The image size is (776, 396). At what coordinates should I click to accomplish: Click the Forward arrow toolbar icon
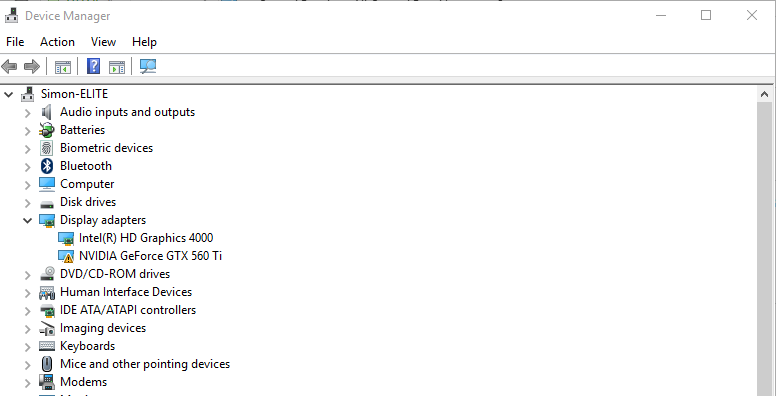coord(32,66)
